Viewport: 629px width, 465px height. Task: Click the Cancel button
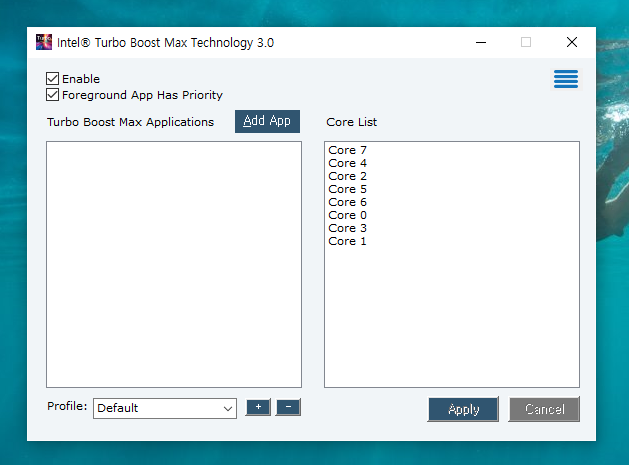click(x=544, y=409)
